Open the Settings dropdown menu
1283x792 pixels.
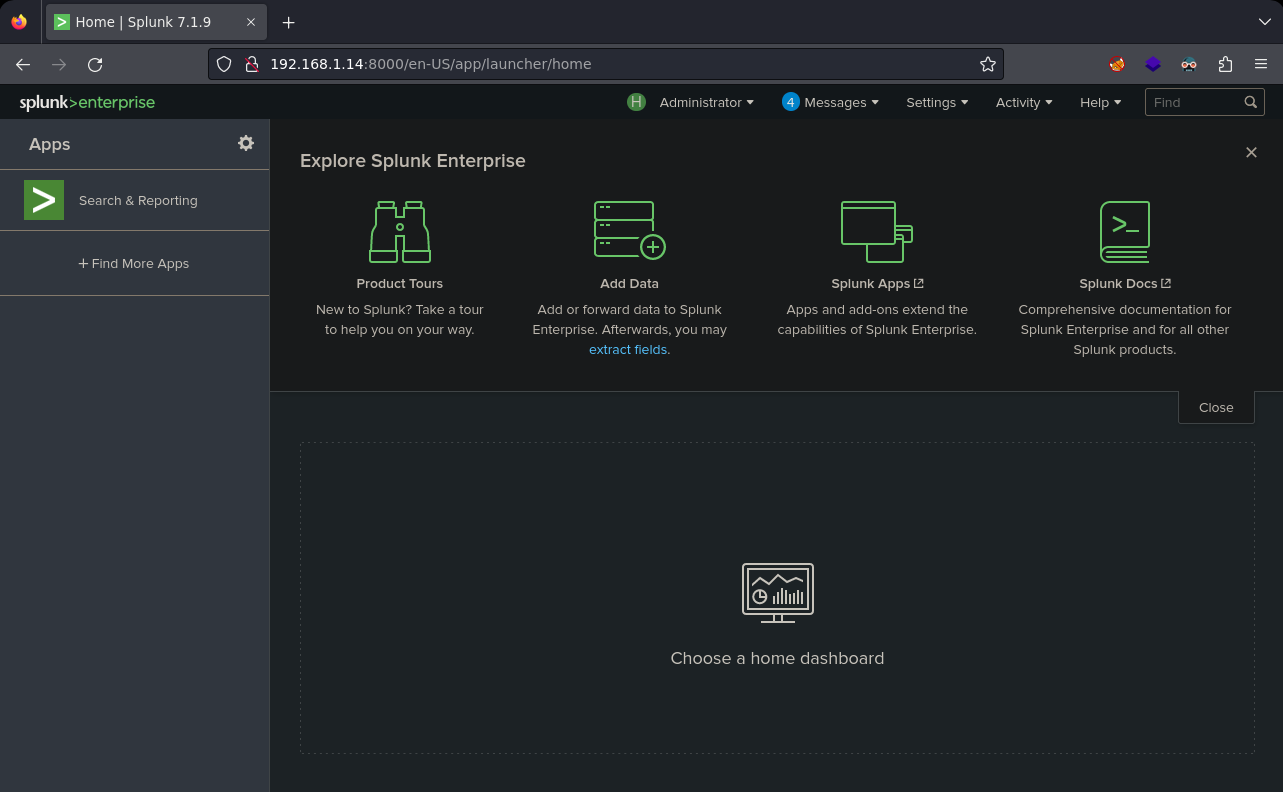(x=937, y=102)
